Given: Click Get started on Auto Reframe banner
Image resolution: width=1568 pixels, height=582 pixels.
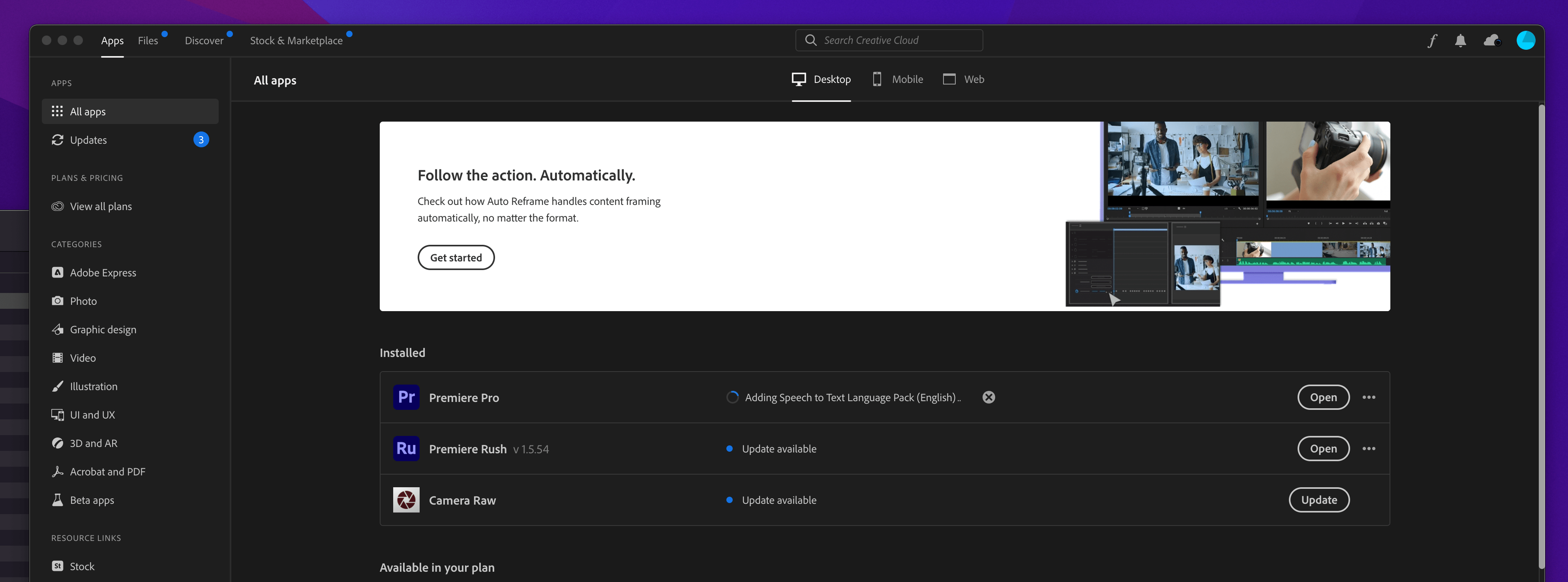Looking at the screenshot, I should click(x=456, y=257).
